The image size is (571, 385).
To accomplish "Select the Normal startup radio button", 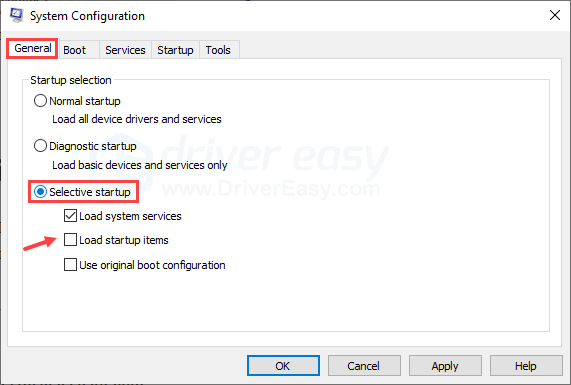I will click(40, 101).
